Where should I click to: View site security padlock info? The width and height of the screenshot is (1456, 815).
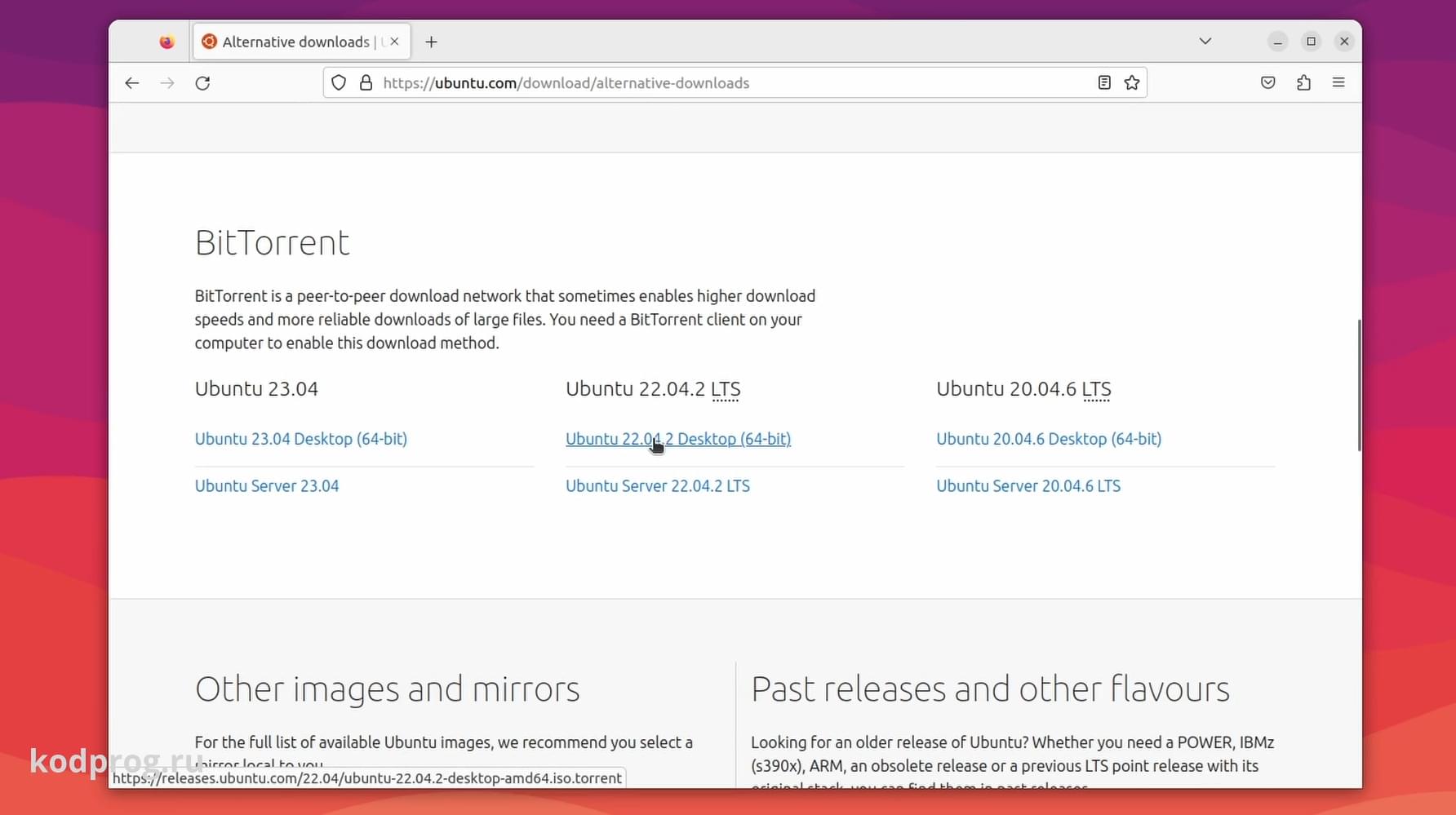(x=366, y=82)
